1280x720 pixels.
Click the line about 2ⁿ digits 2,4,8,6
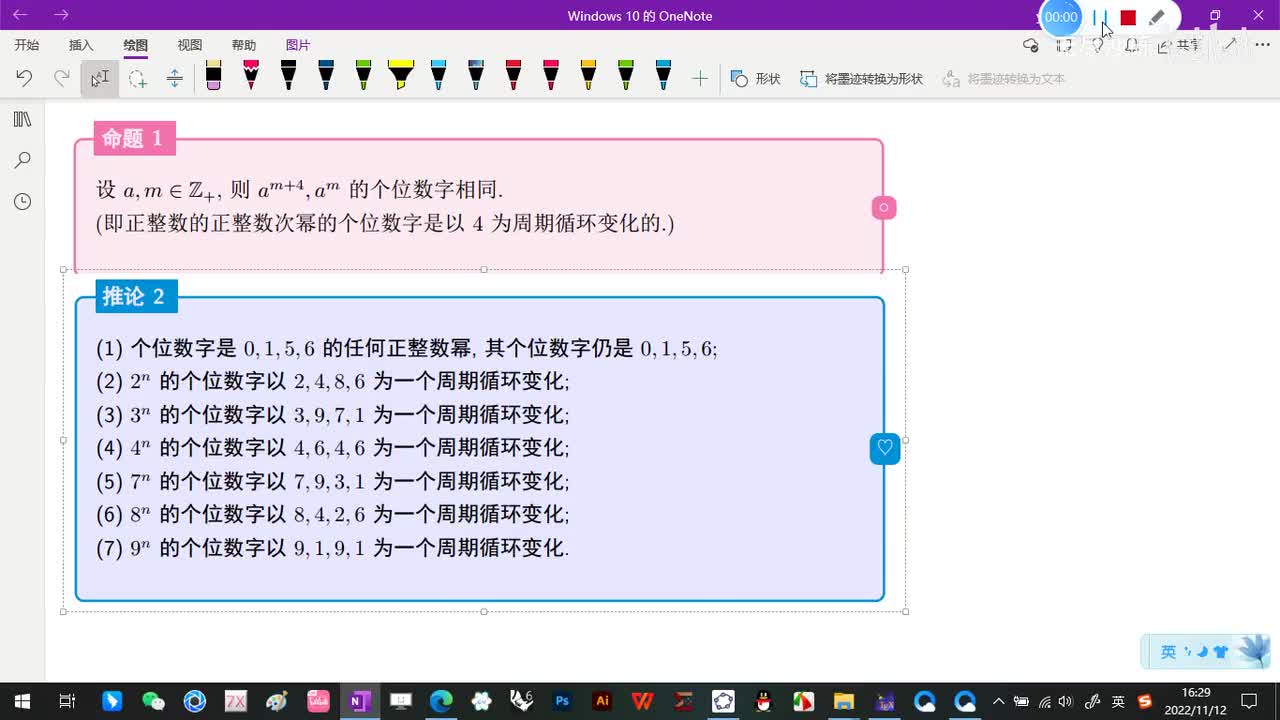(x=333, y=382)
